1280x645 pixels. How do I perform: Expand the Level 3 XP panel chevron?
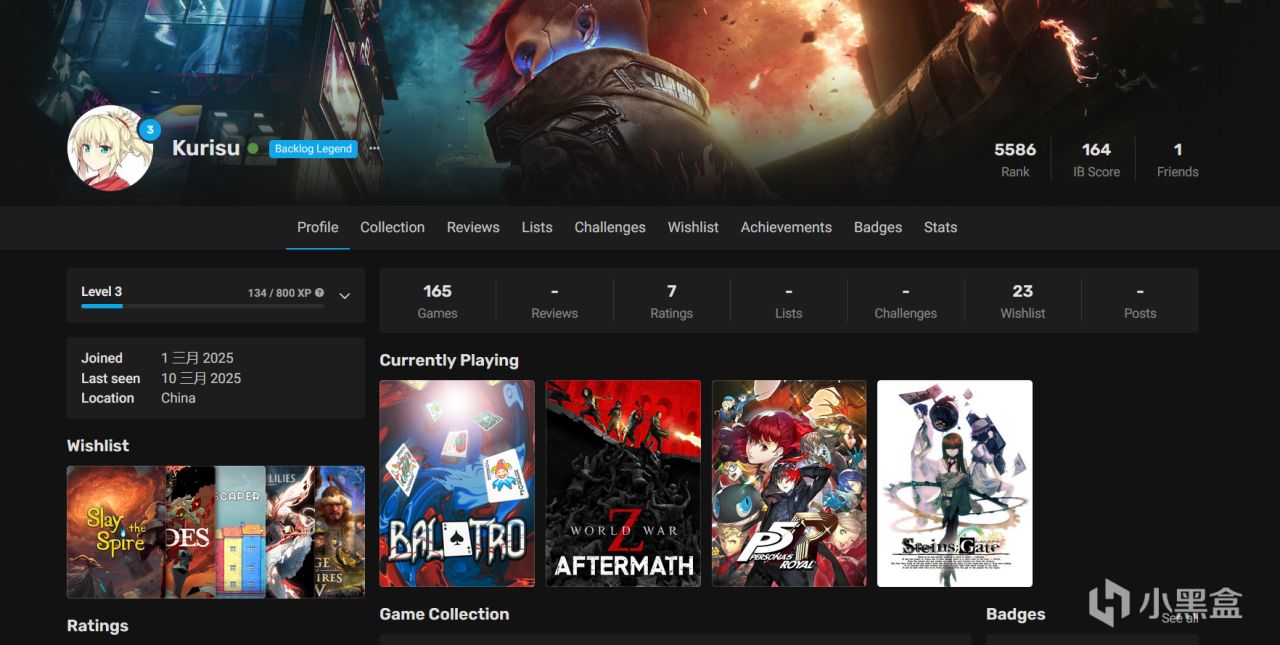pyautogui.click(x=344, y=296)
